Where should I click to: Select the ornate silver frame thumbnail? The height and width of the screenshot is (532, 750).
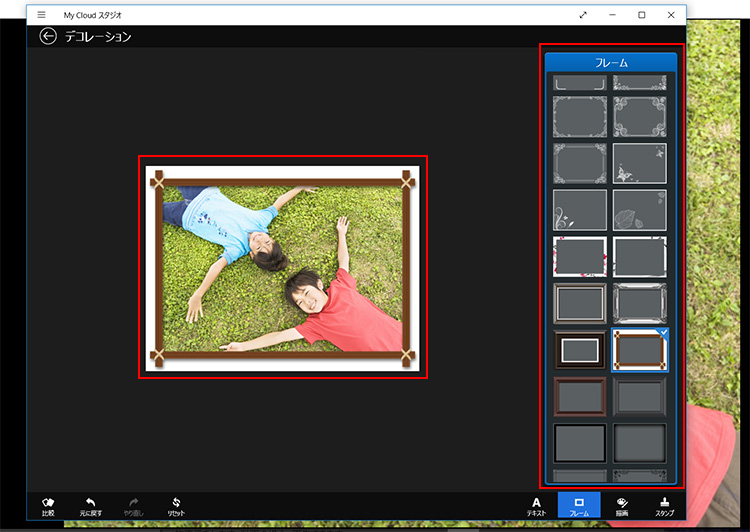(640, 303)
